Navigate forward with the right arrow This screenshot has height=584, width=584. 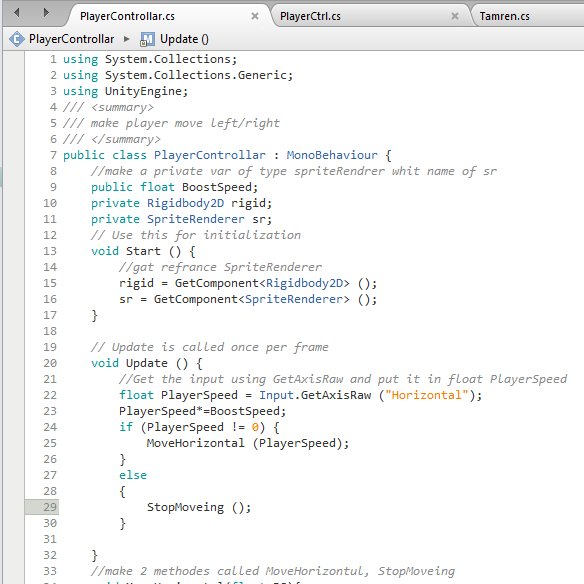click(x=46, y=13)
